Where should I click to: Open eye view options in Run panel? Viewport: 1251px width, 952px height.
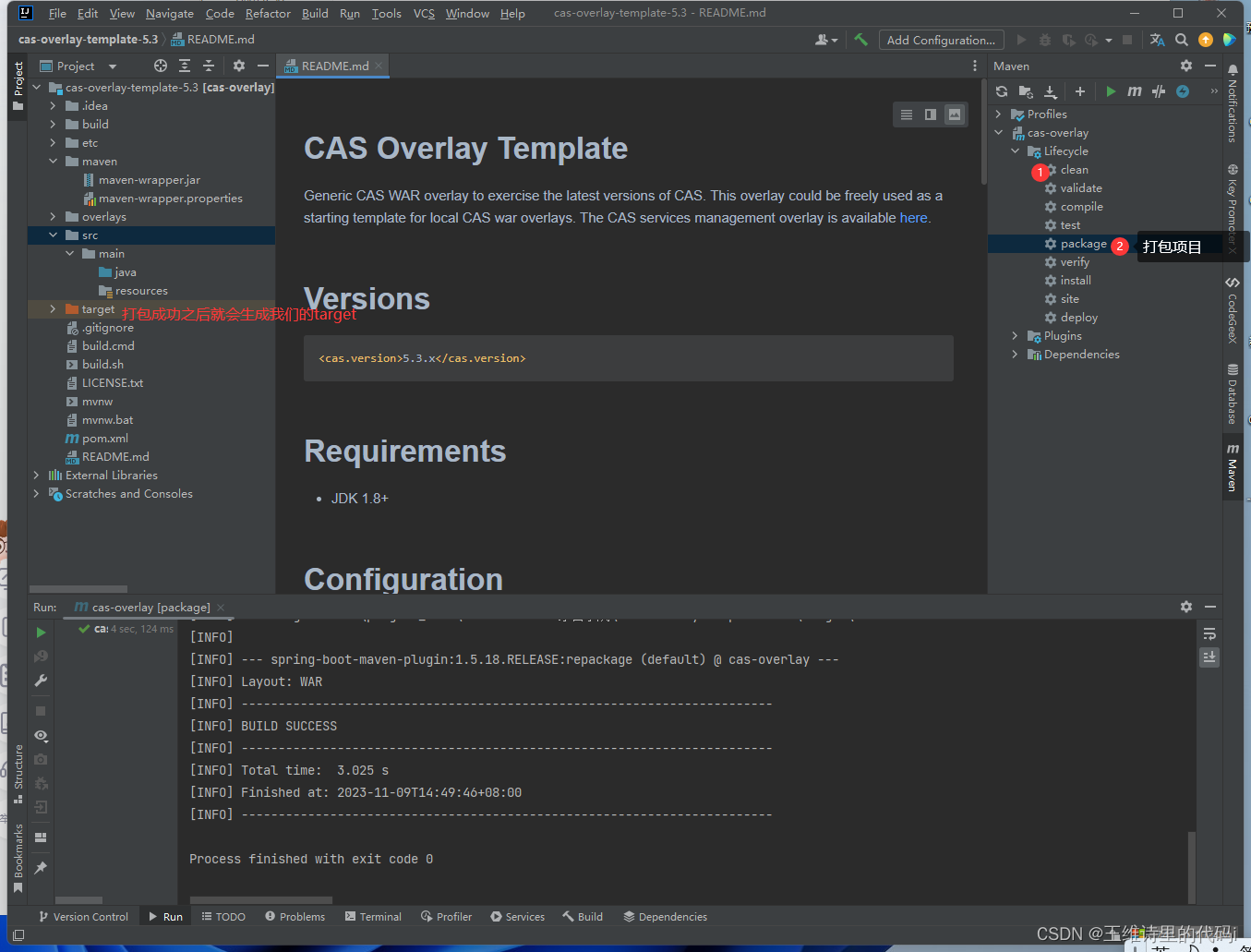click(x=41, y=736)
